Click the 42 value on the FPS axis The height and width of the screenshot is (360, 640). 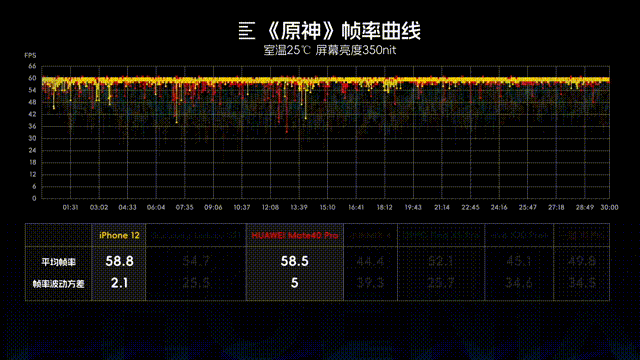tap(32, 114)
